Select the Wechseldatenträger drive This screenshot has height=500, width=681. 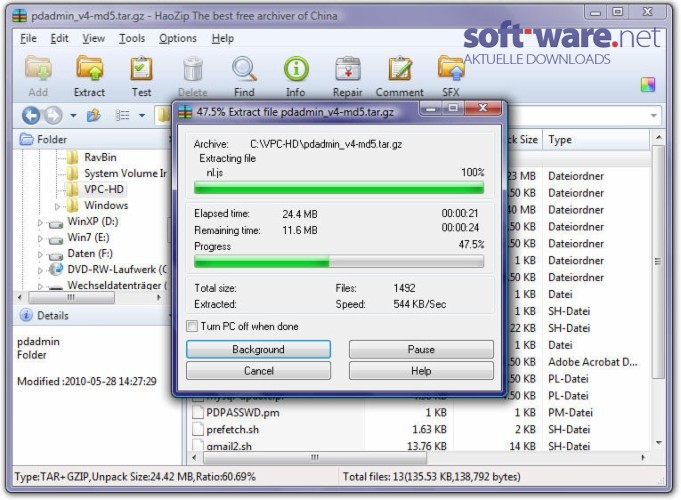pyautogui.click(x=117, y=285)
